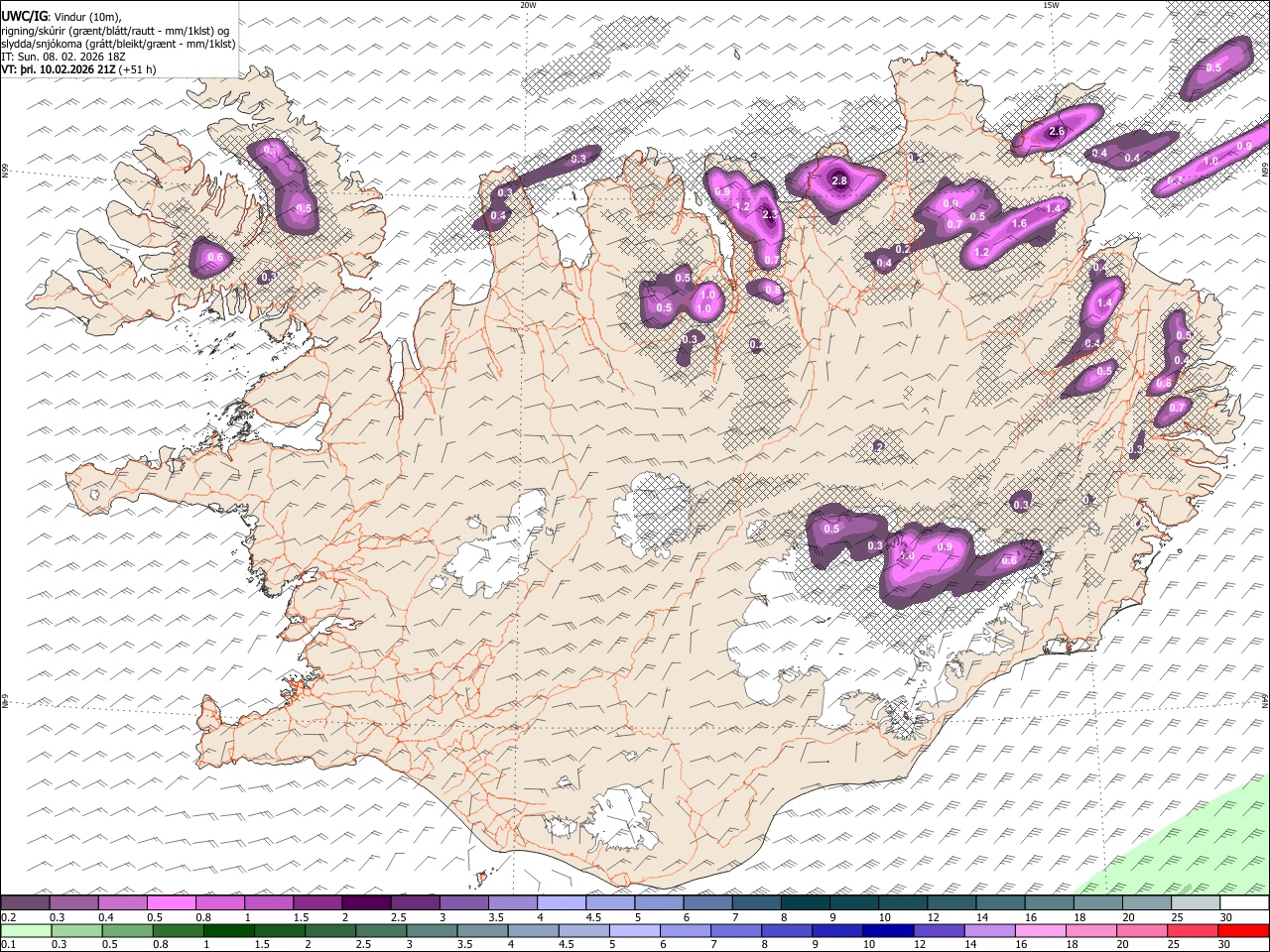
Task: Click the 2.3 snowfall value on the map
Action: click(x=769, y=215)
